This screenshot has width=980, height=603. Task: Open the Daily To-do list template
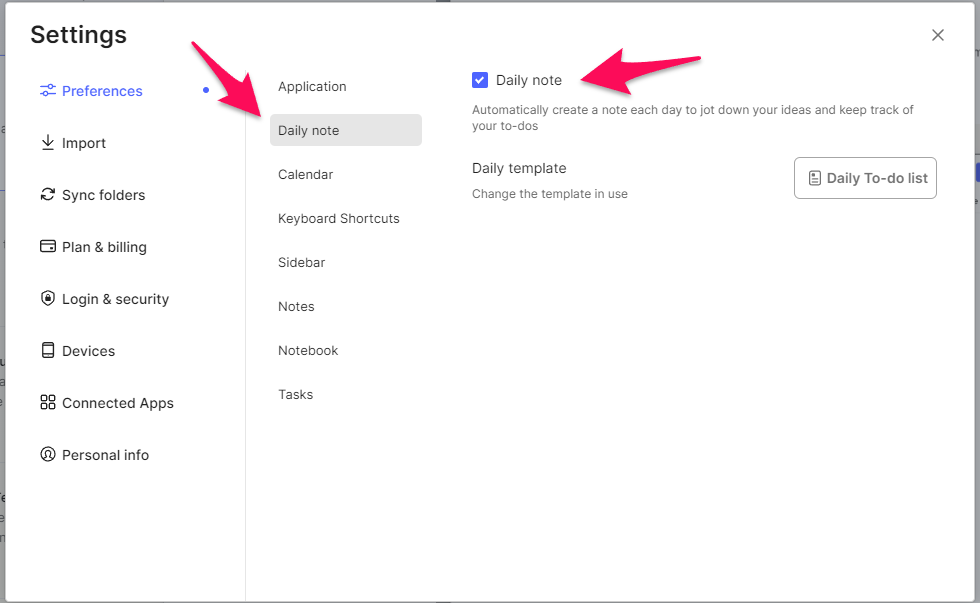pos(865,178)
